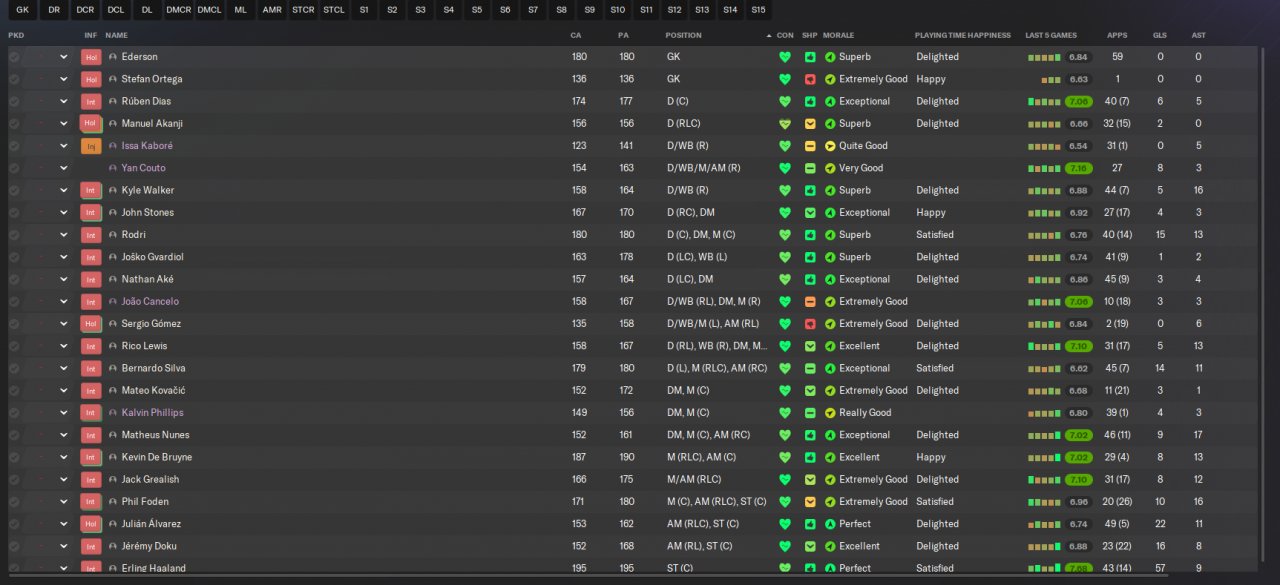Click Issa Kaboré's yellow match sharpness icon
This screenshot has height=585, width=1280.
(810, 146)
